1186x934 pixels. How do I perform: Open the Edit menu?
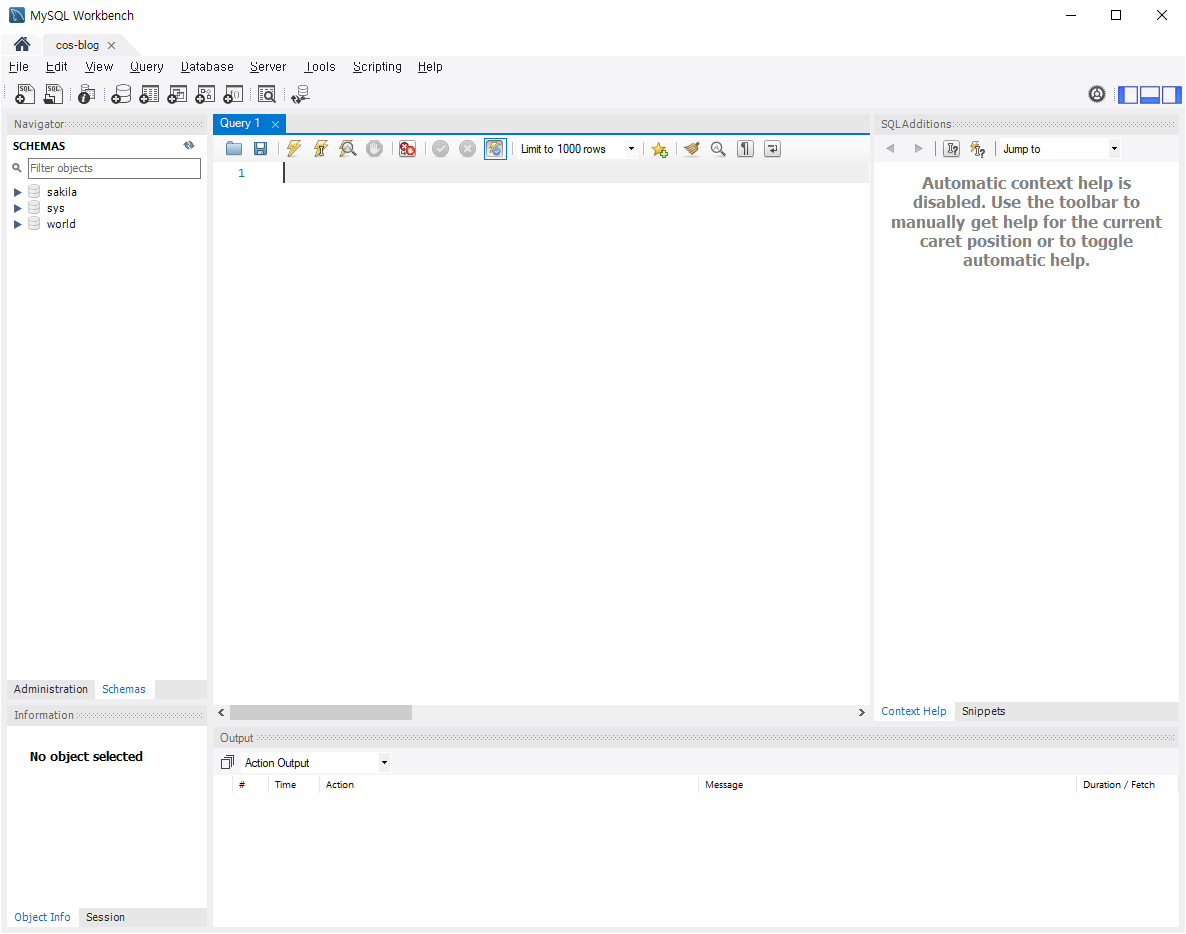click(x=57, y=67)
